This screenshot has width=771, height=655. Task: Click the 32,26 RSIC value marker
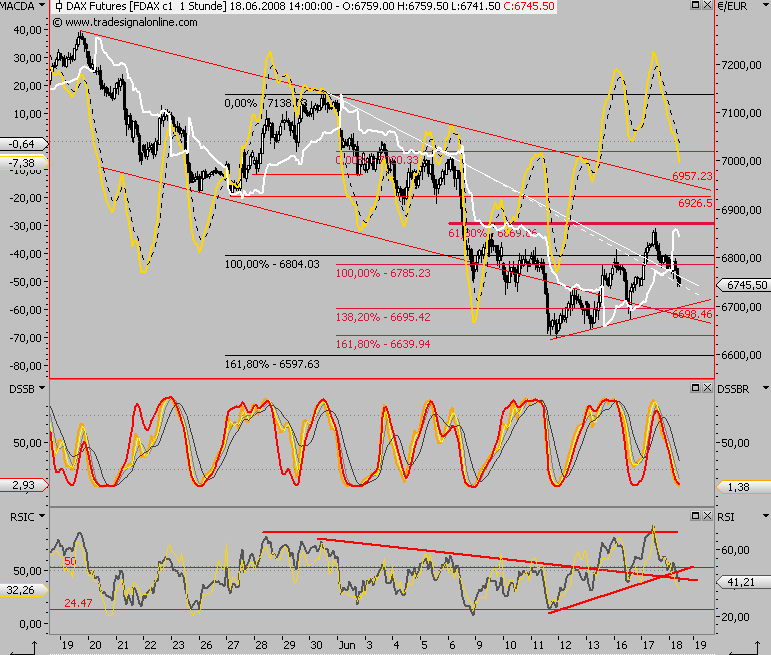coord(24,590)
